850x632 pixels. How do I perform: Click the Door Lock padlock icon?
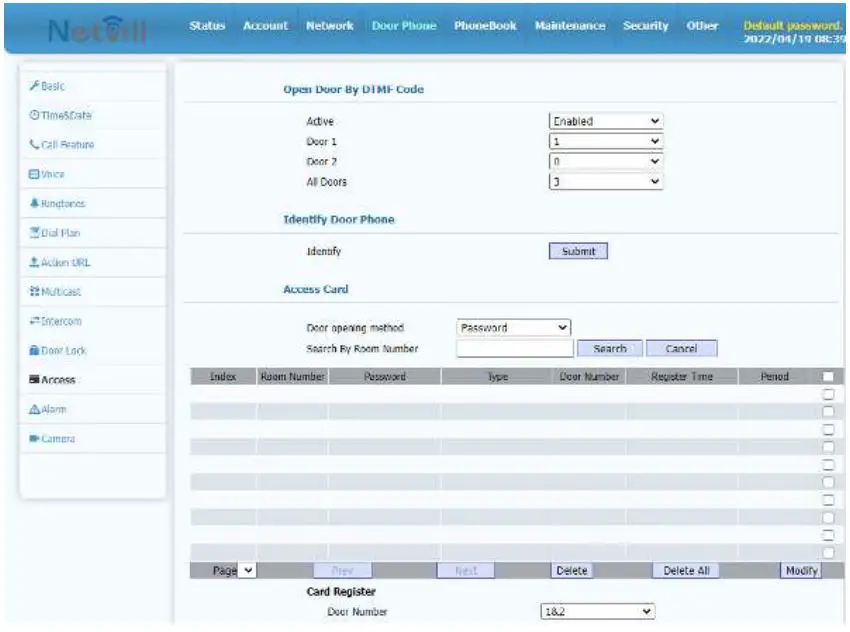tap(34, 350)
